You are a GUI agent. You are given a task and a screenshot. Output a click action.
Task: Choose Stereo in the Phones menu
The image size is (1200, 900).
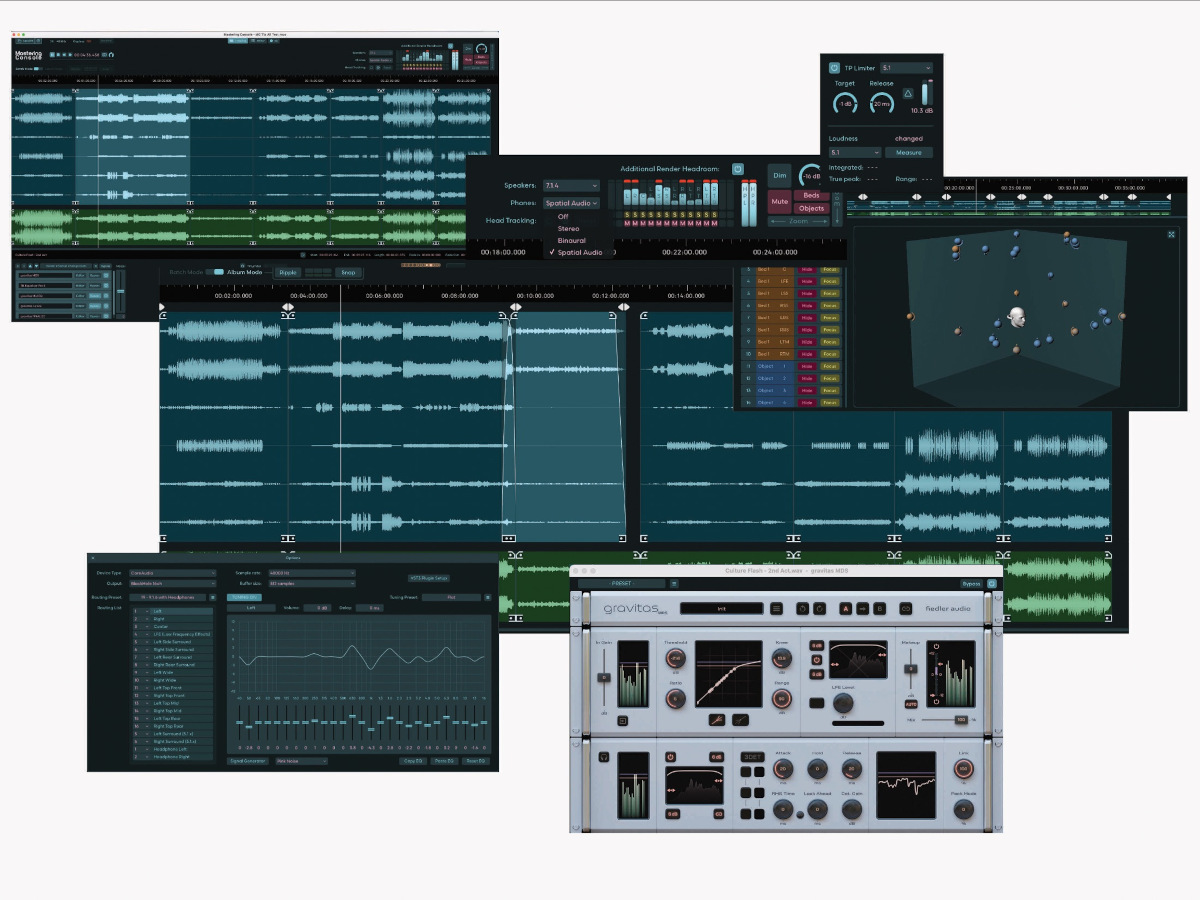[x=568, y=229]
